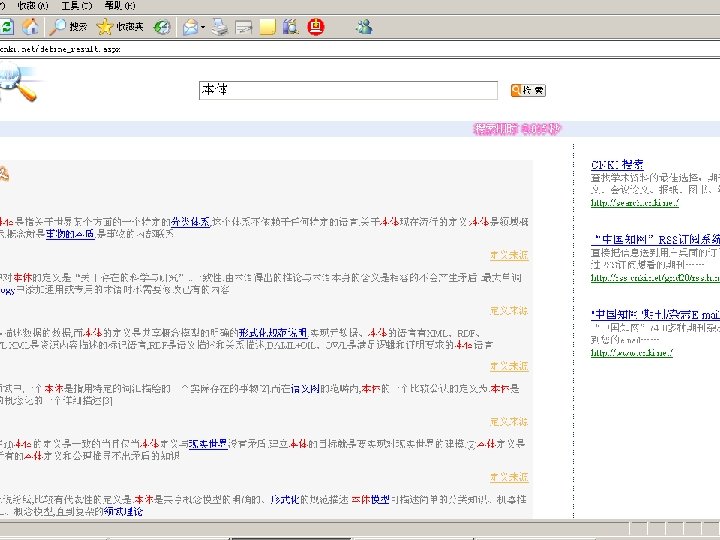Open the "中国知网" RSS subscription link
Screen dimensions: 720x540
pos(654,240)
